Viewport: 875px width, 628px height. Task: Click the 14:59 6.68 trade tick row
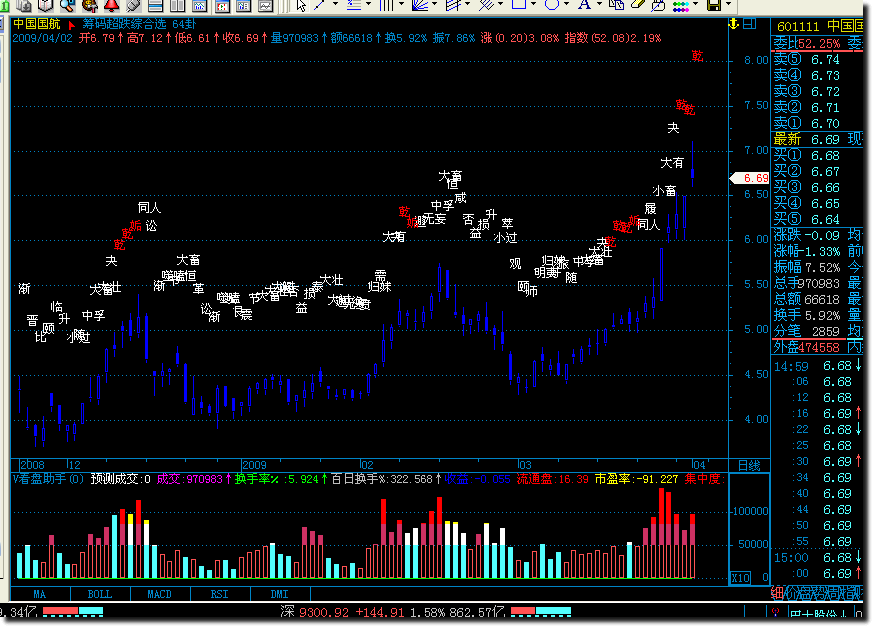818,366
